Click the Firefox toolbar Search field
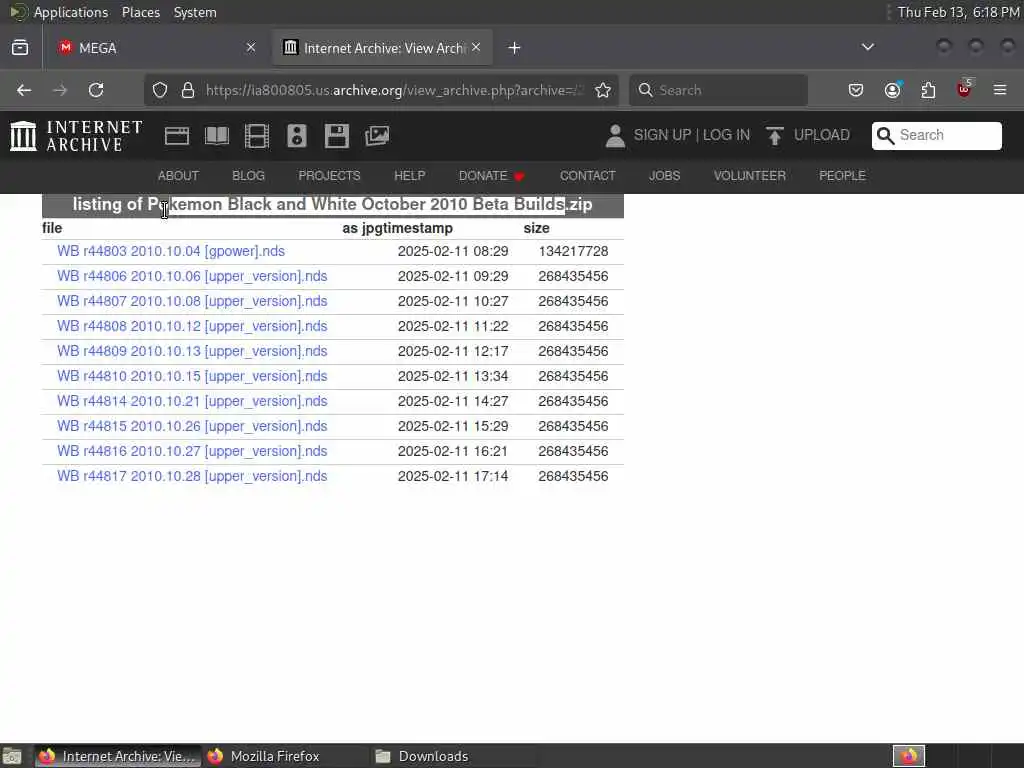 coord(718,90)
